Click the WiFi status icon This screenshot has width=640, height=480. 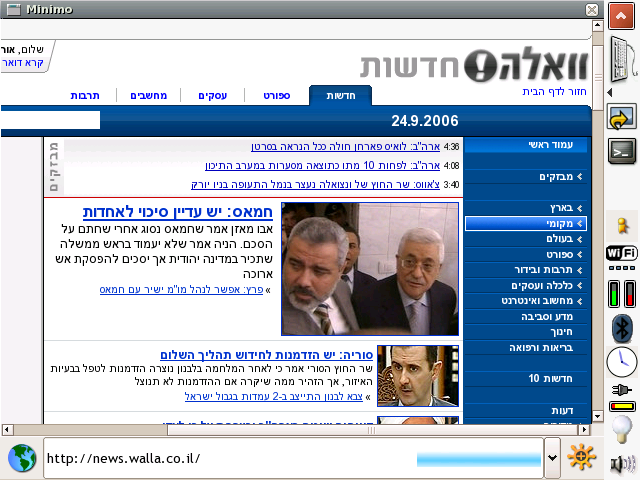[622, 254]
